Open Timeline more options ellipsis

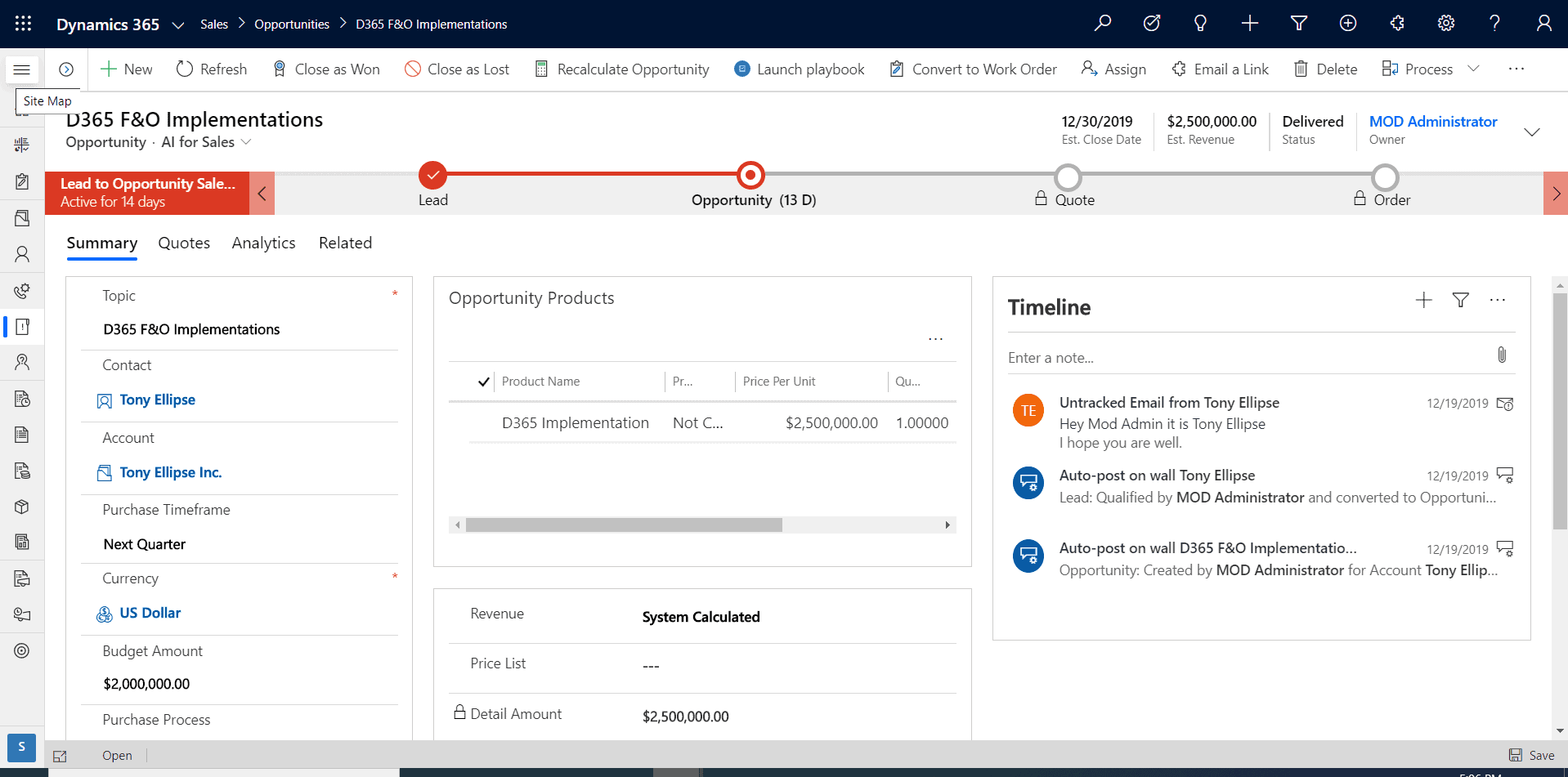(1498, 300)
